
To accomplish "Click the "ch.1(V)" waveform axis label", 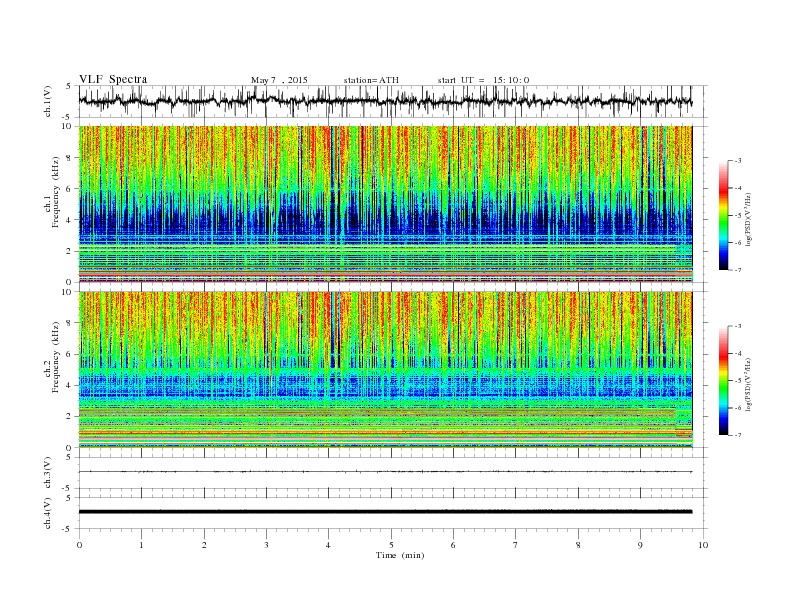I will (48, 102).
